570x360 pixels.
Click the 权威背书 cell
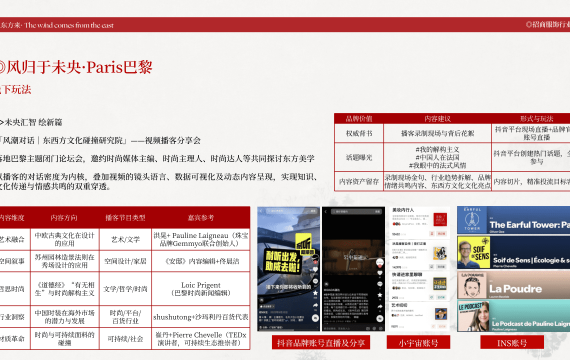pyautogui.click(x=359, y=133)
